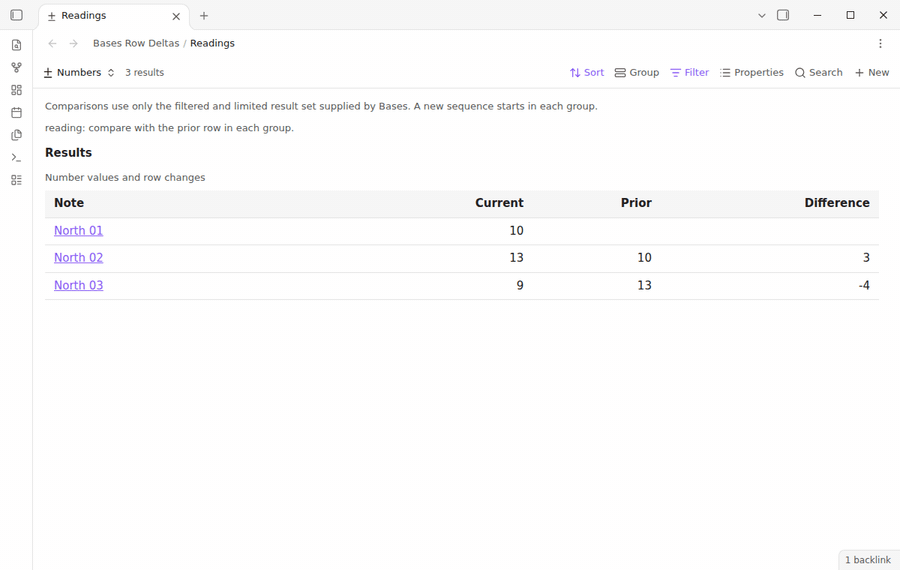Navigate back with the left arrow

pyautogui.click(x=52, y=44)
